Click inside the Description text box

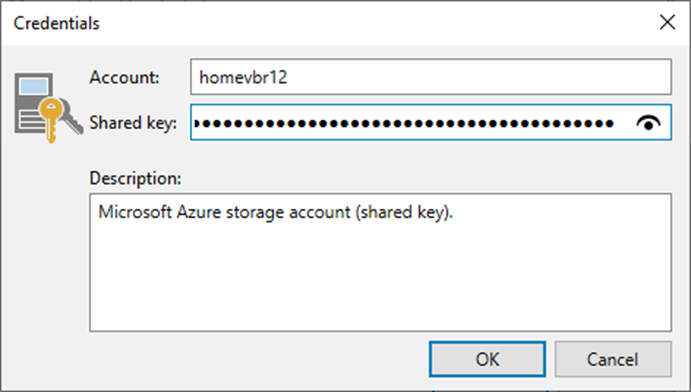[x=380, y=263]
